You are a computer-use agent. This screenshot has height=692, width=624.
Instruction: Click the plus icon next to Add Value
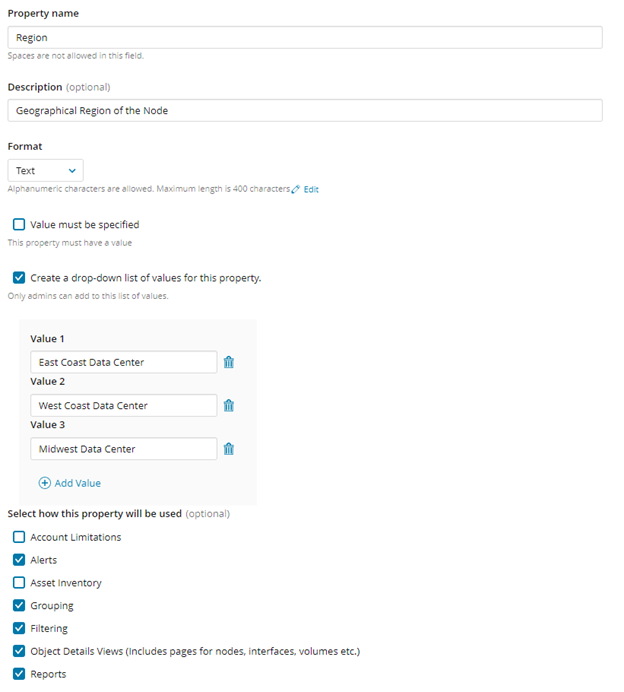44,483
